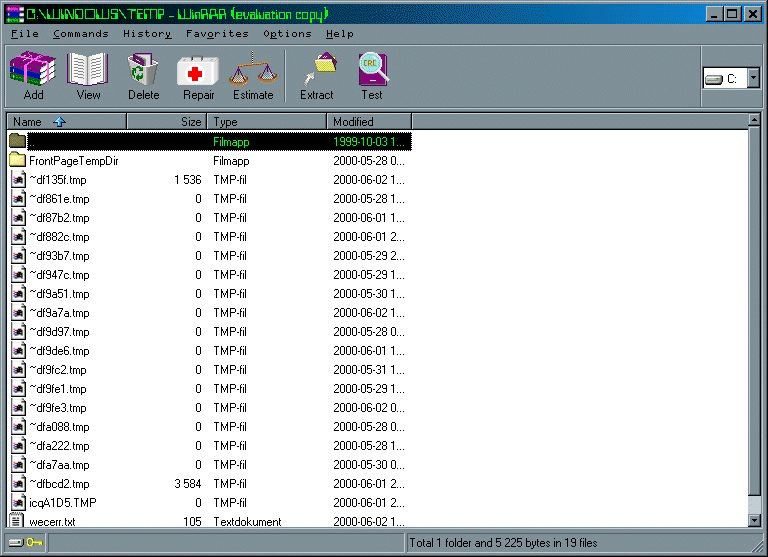Click the scrollbar down arrow

click(x=754, y=520)
